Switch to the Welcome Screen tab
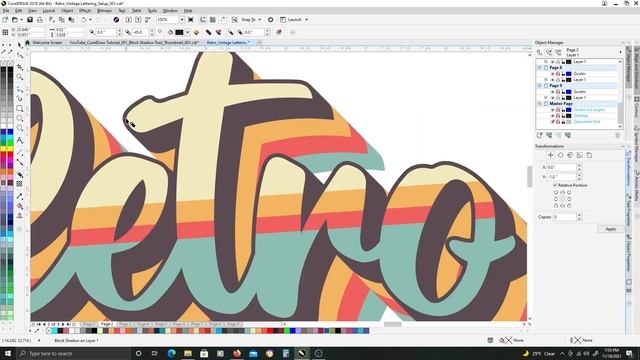 point(47,42)
